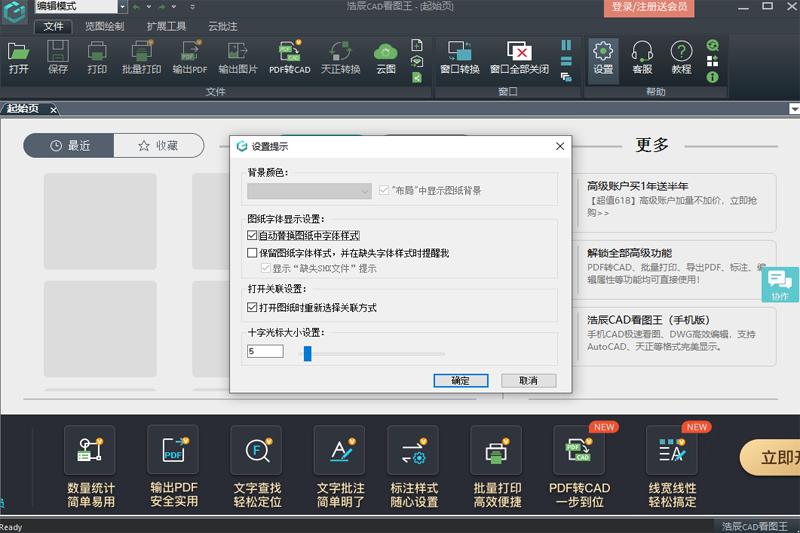
Task: Toggle 打开图纸时重新选择关联方式 checkbox
Action: click(x=252, y=308)
